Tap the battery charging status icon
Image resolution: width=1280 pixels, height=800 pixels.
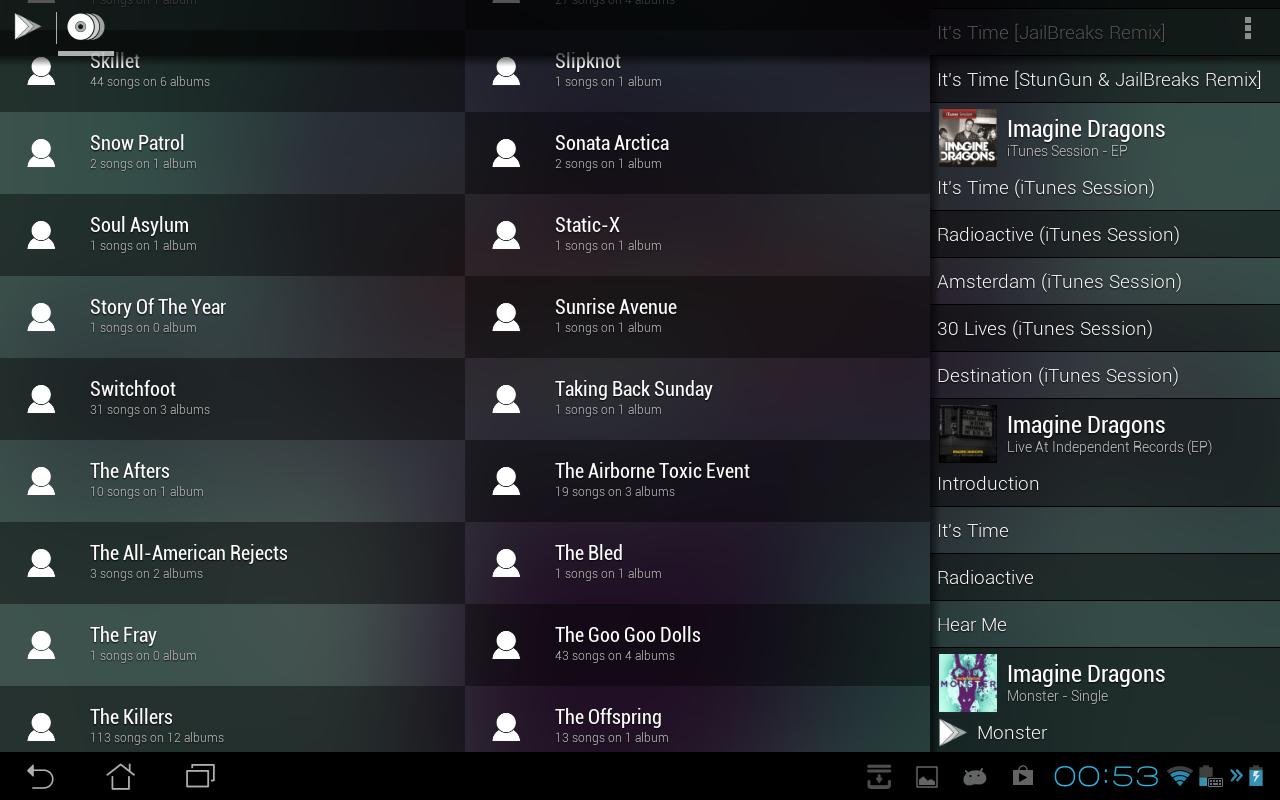tap(1256, 777)
